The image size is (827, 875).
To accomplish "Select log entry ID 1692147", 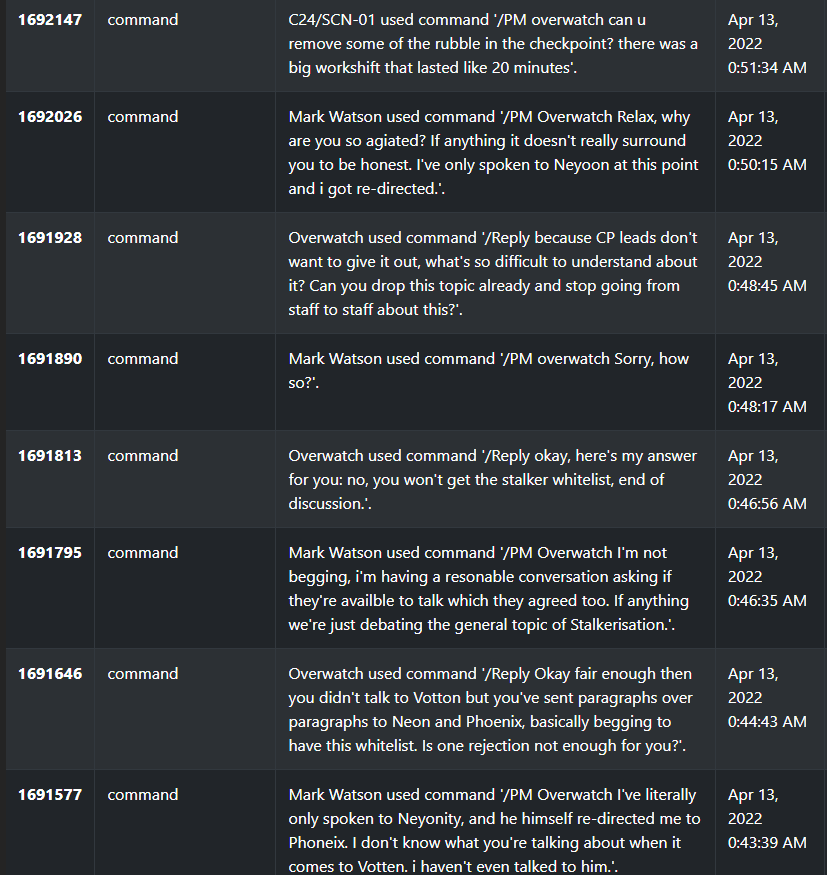I will click(x=50, y=20).
